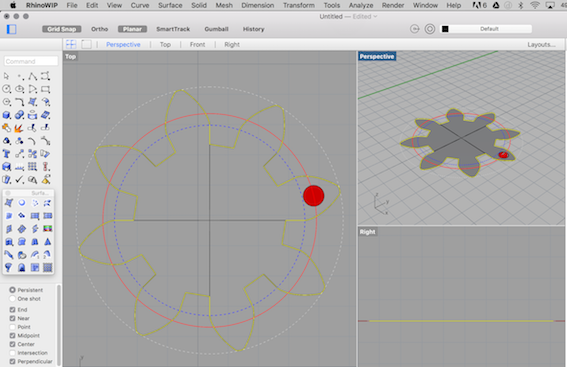Click the Layouts... button
Screen dimensions: 567x367
pyautogui.click(x=541, y=44)
